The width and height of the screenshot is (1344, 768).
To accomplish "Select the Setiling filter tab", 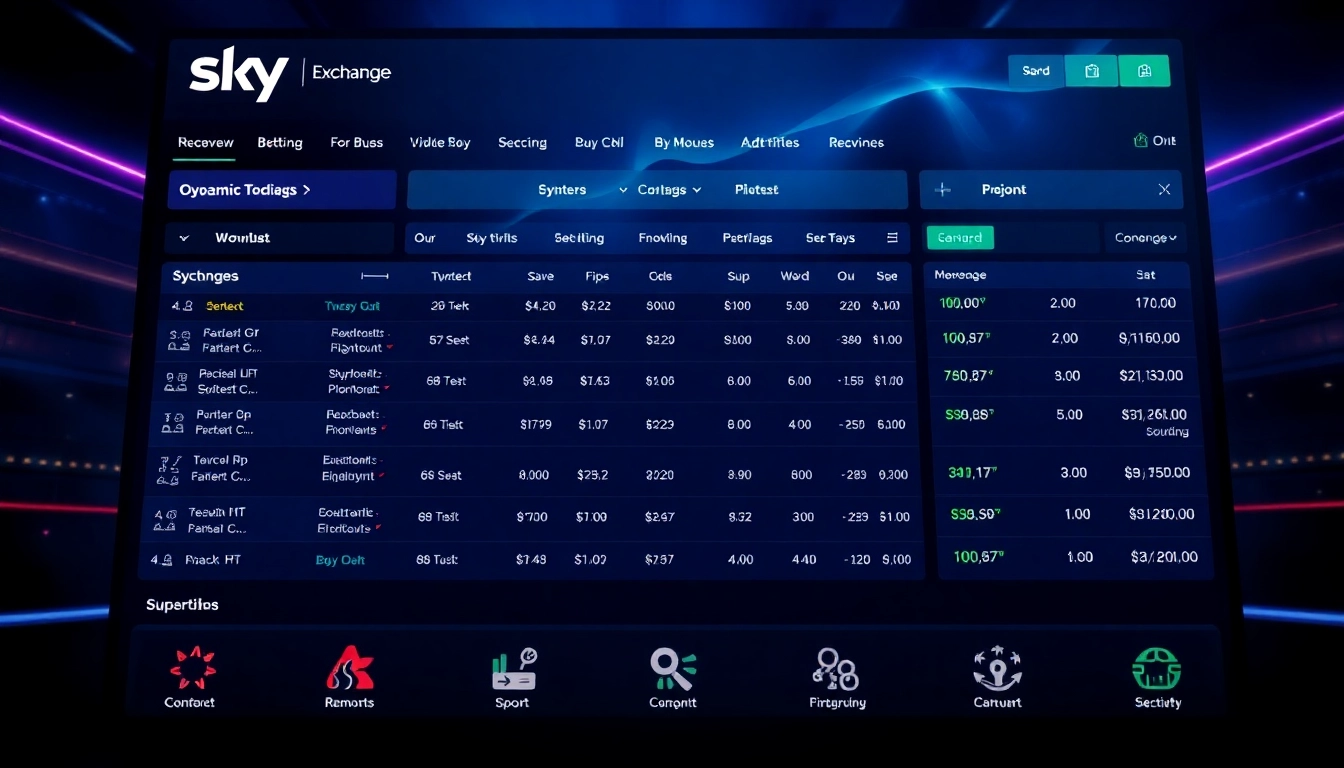I will 579,238.
